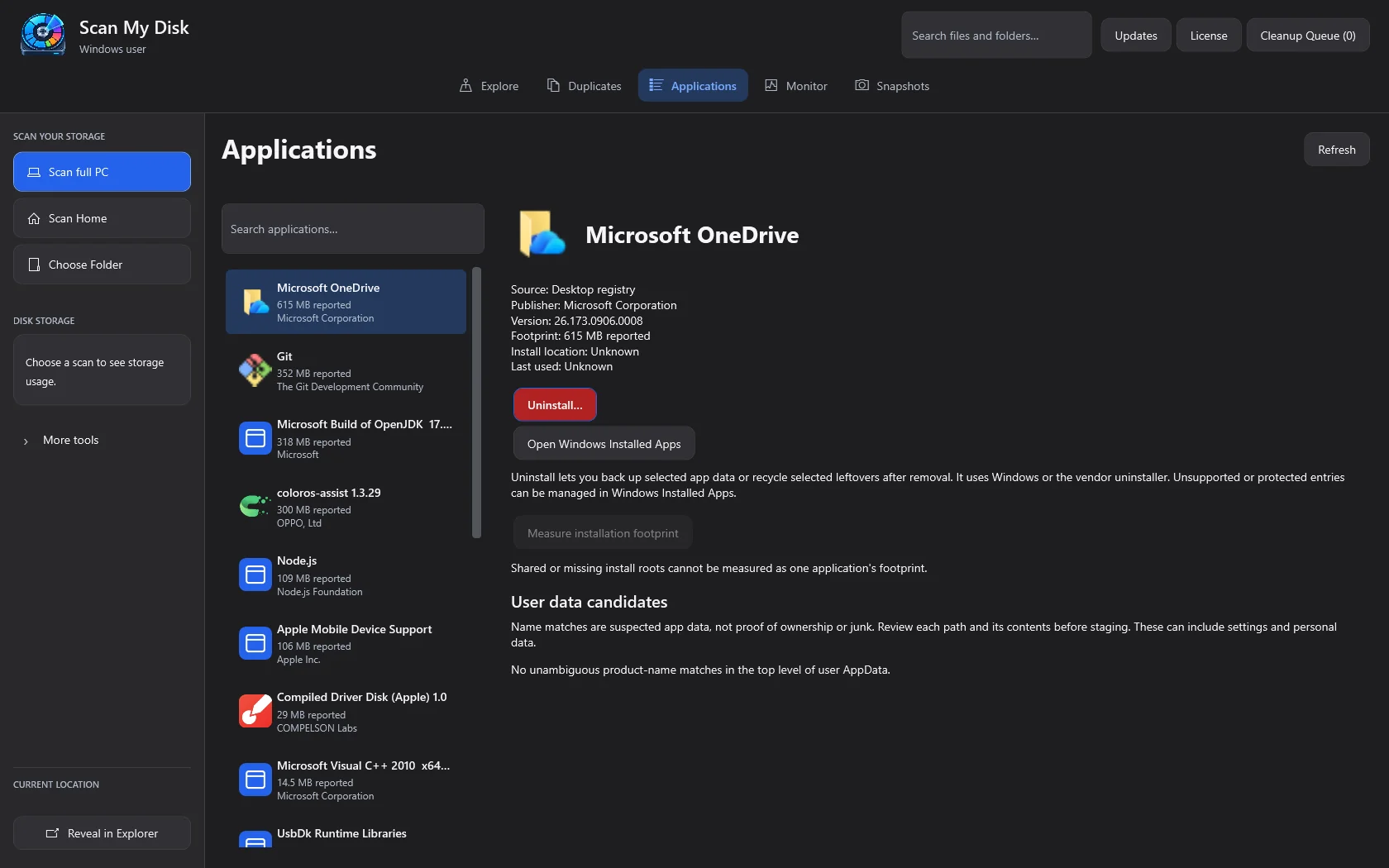The image size is (1389, 868).
Task: Click the Monitor tab chart icon
Action: click(771, 85)
